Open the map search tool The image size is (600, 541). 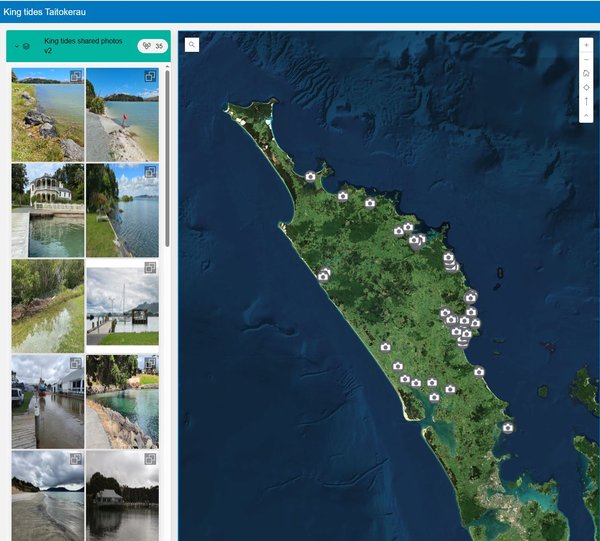click(x=192, y=45)
